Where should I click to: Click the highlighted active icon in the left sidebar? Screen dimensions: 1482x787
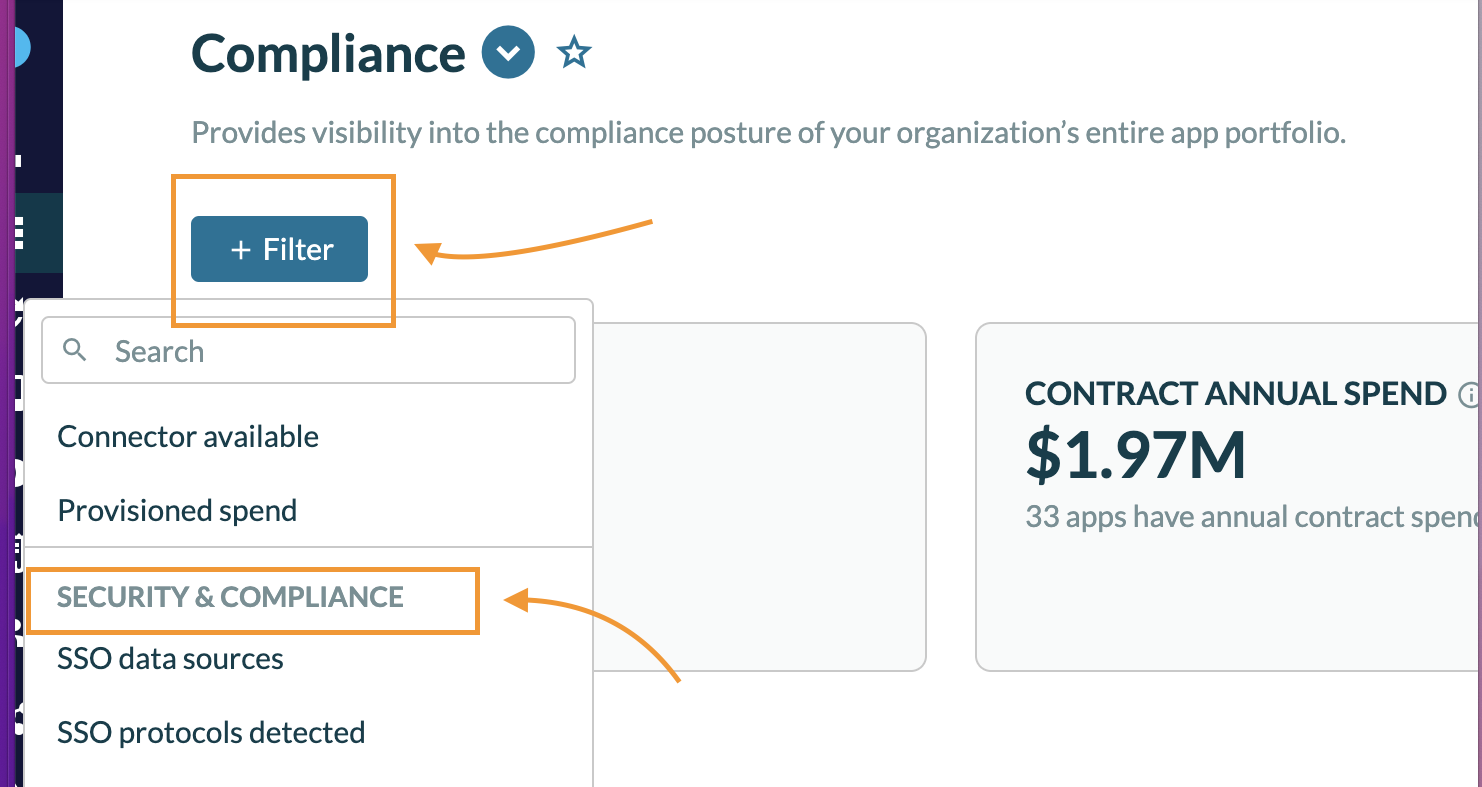click(x=20, y=233)
